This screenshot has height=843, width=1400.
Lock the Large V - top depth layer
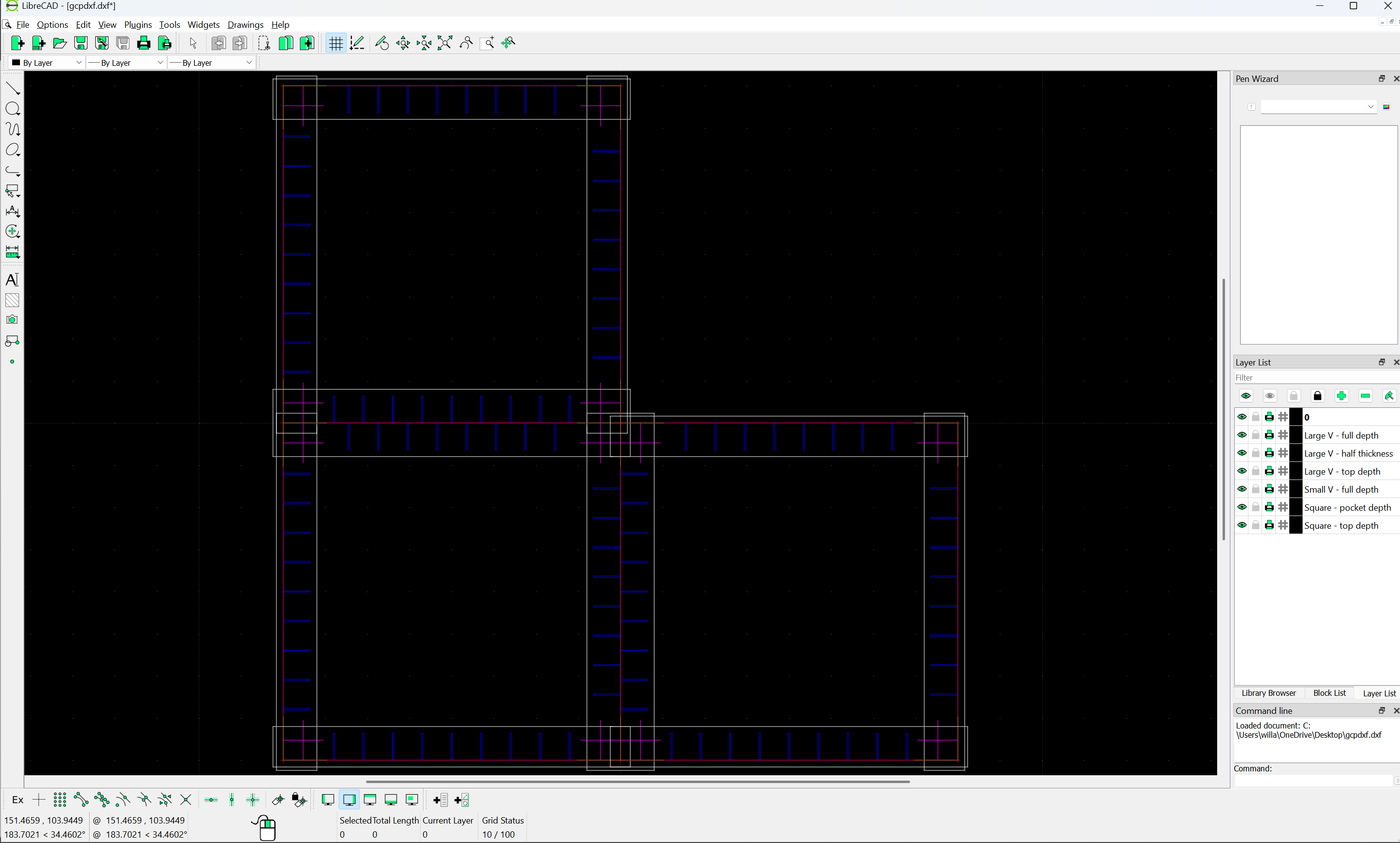tap(1256, 471)
